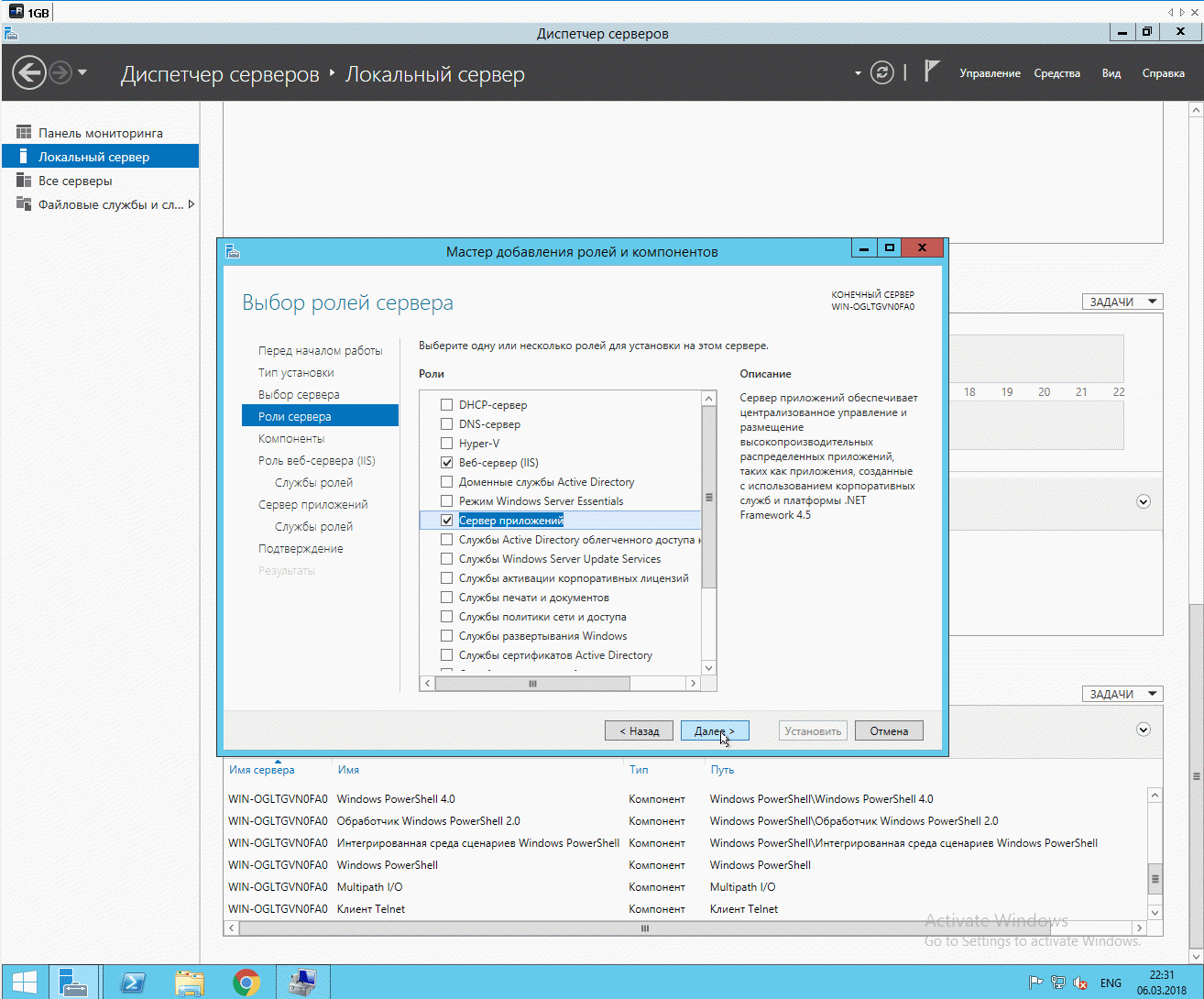1204x999 pixels.
Task: Click the scroll-down arrow of the components table
Action: (x=1155, y=913)
